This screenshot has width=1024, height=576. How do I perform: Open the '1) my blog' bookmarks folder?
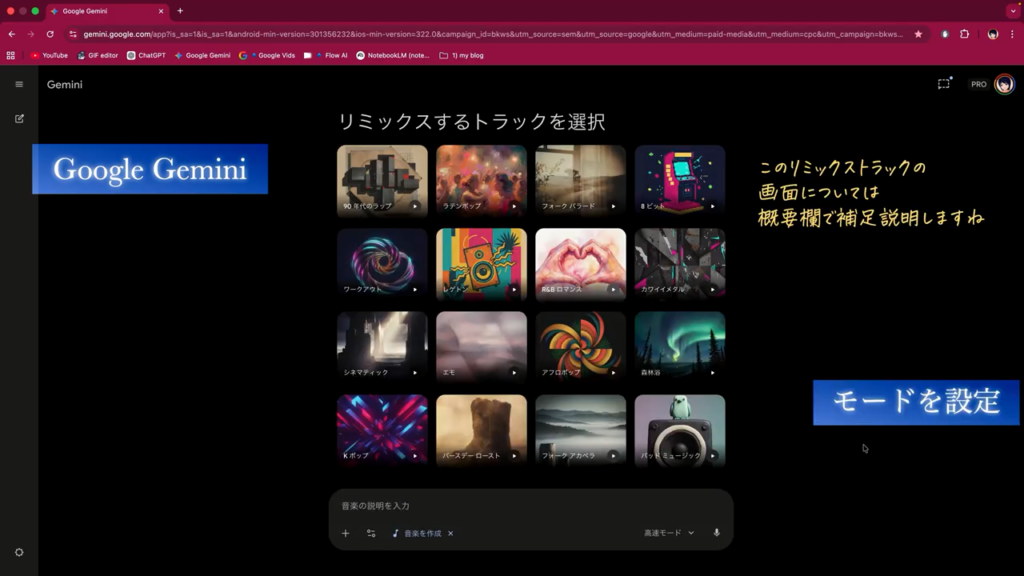461,55
